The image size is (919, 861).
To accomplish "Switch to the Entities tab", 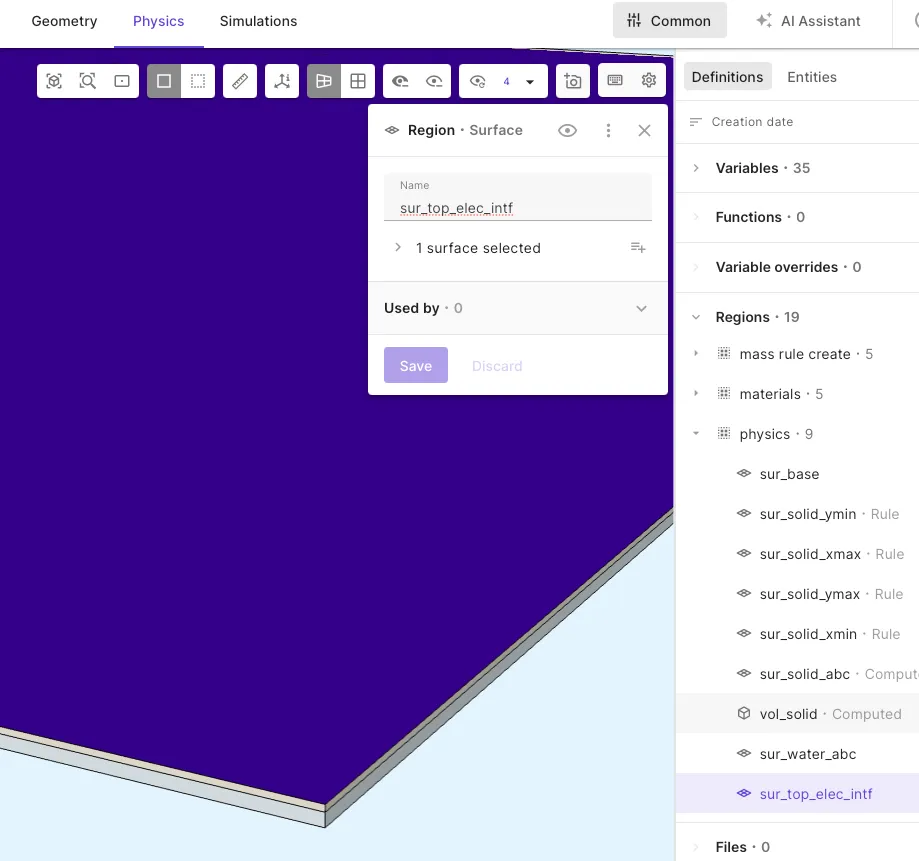I will point(812,77).
